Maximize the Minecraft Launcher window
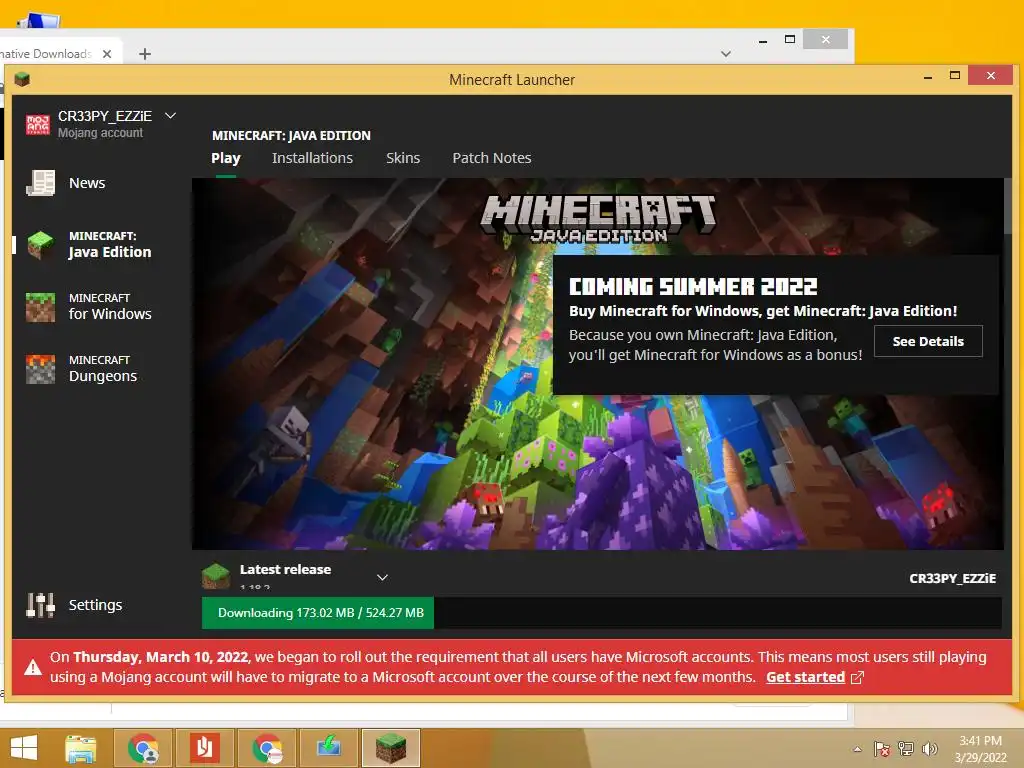This screenshot has width=1024, height=768. 955,76
